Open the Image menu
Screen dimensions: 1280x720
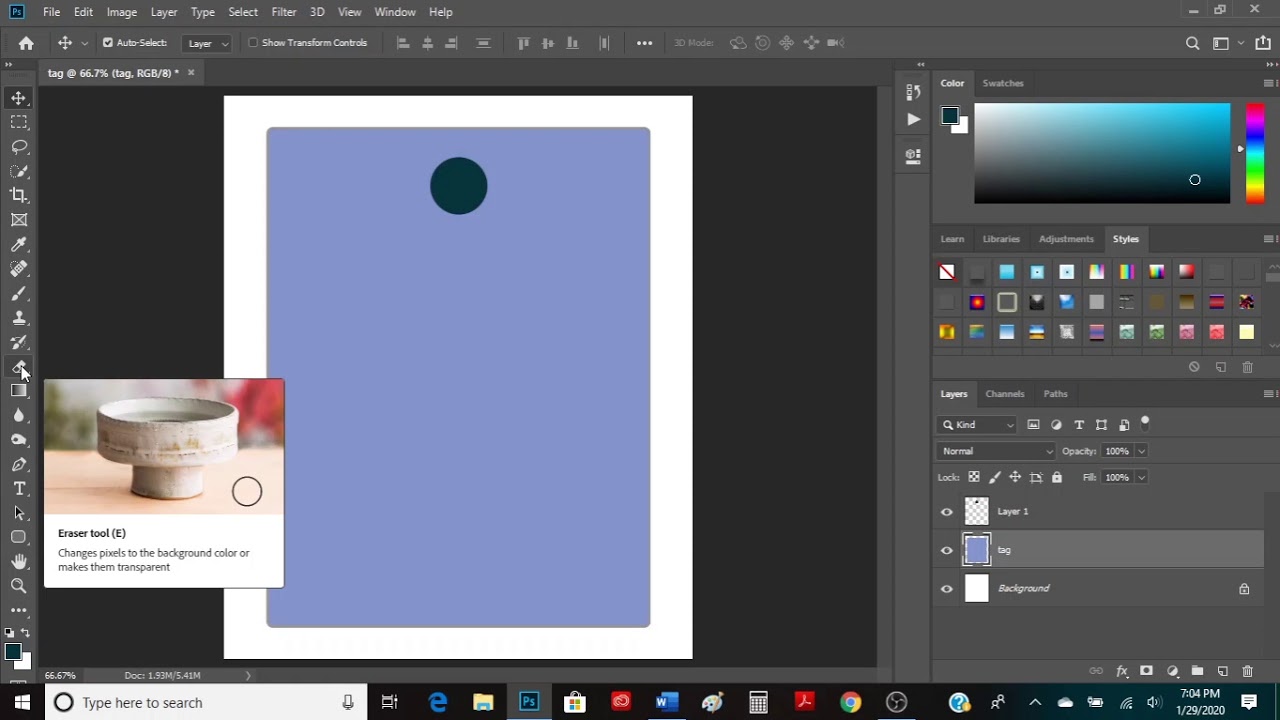coord(122,12)
